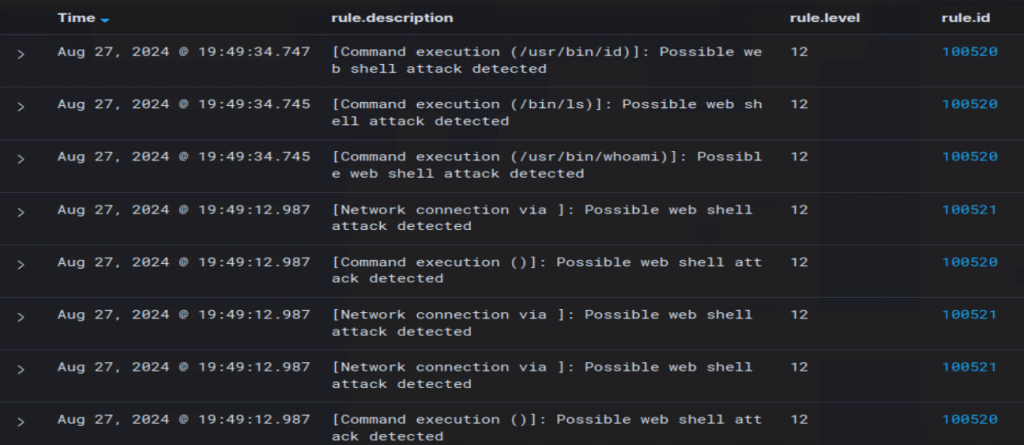Expand the /usr/bin/whoami alert row
The height and width of the screenshot is (445, 1024).
point(20,158)
